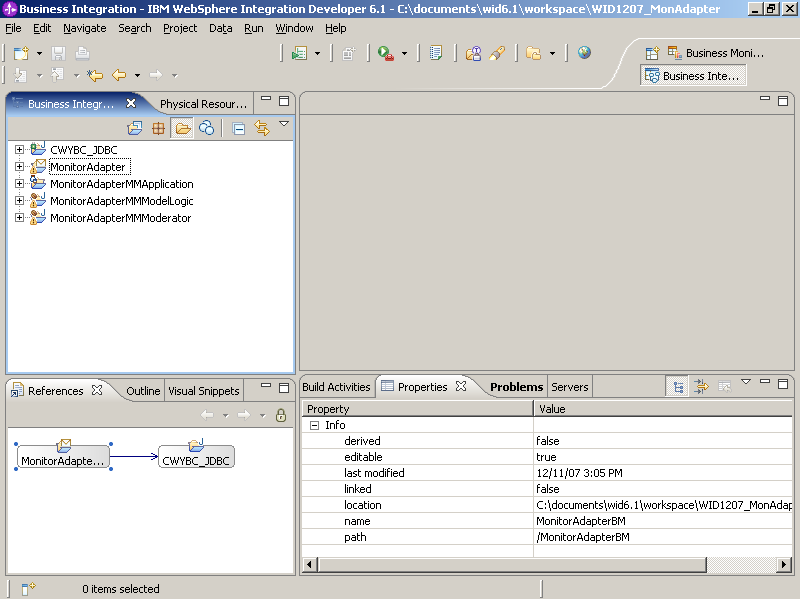Close the Properties view tab

click(461, 386)
